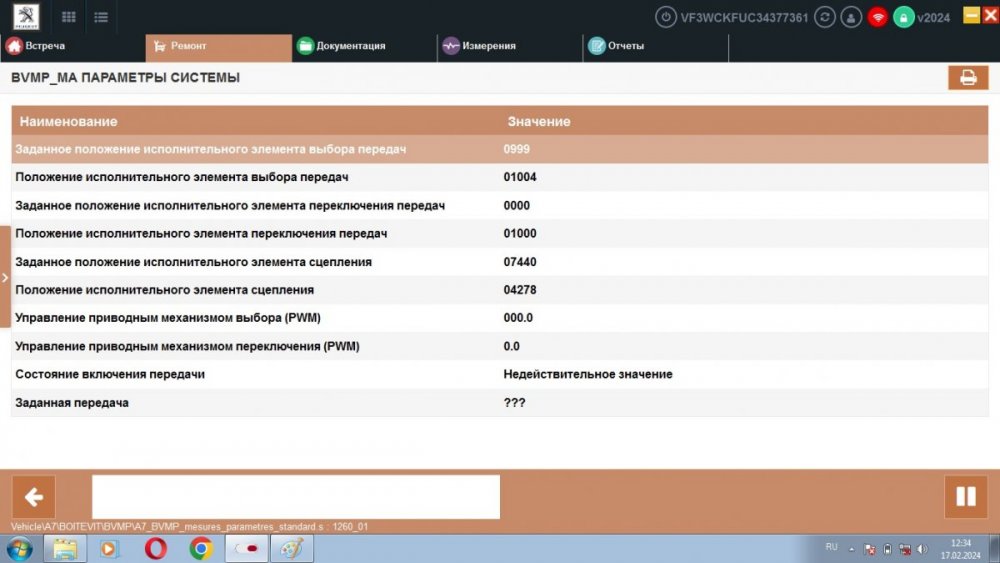Screen dimensions: 1000x563
Task: Click the network tray icon
Action: click(x=904, y=549)
